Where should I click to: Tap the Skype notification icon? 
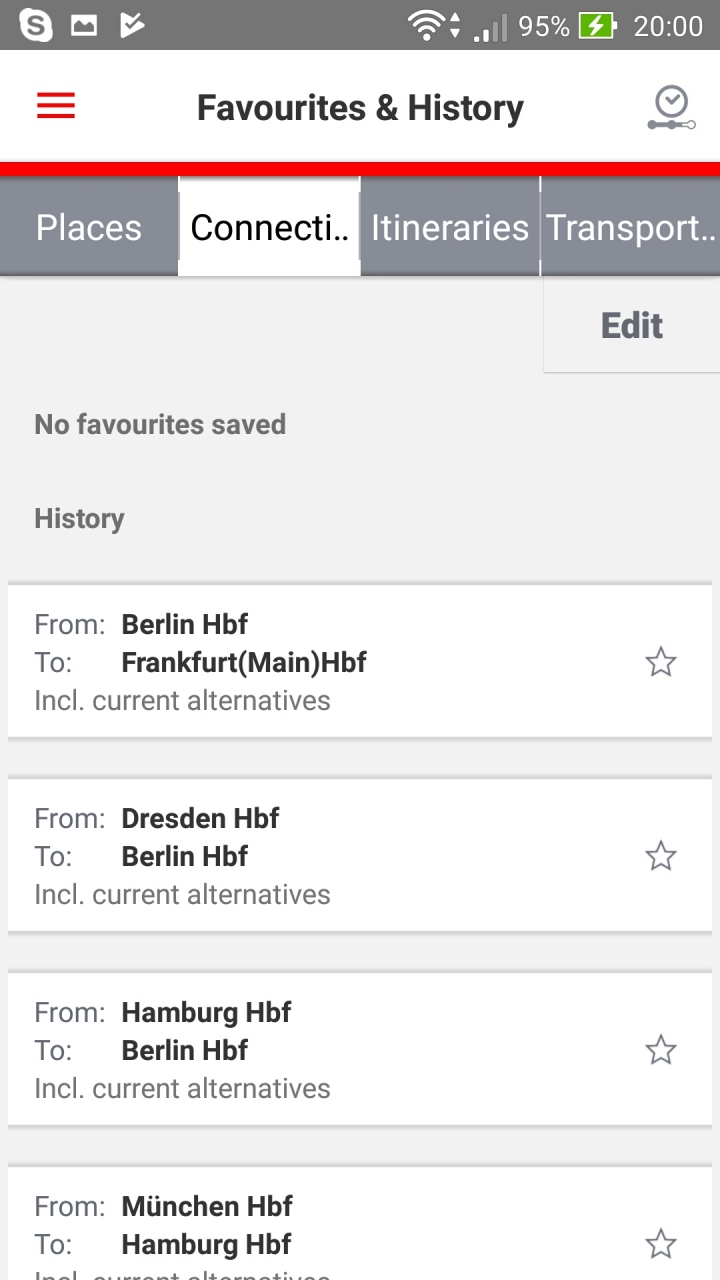click(x=36, y=25)
